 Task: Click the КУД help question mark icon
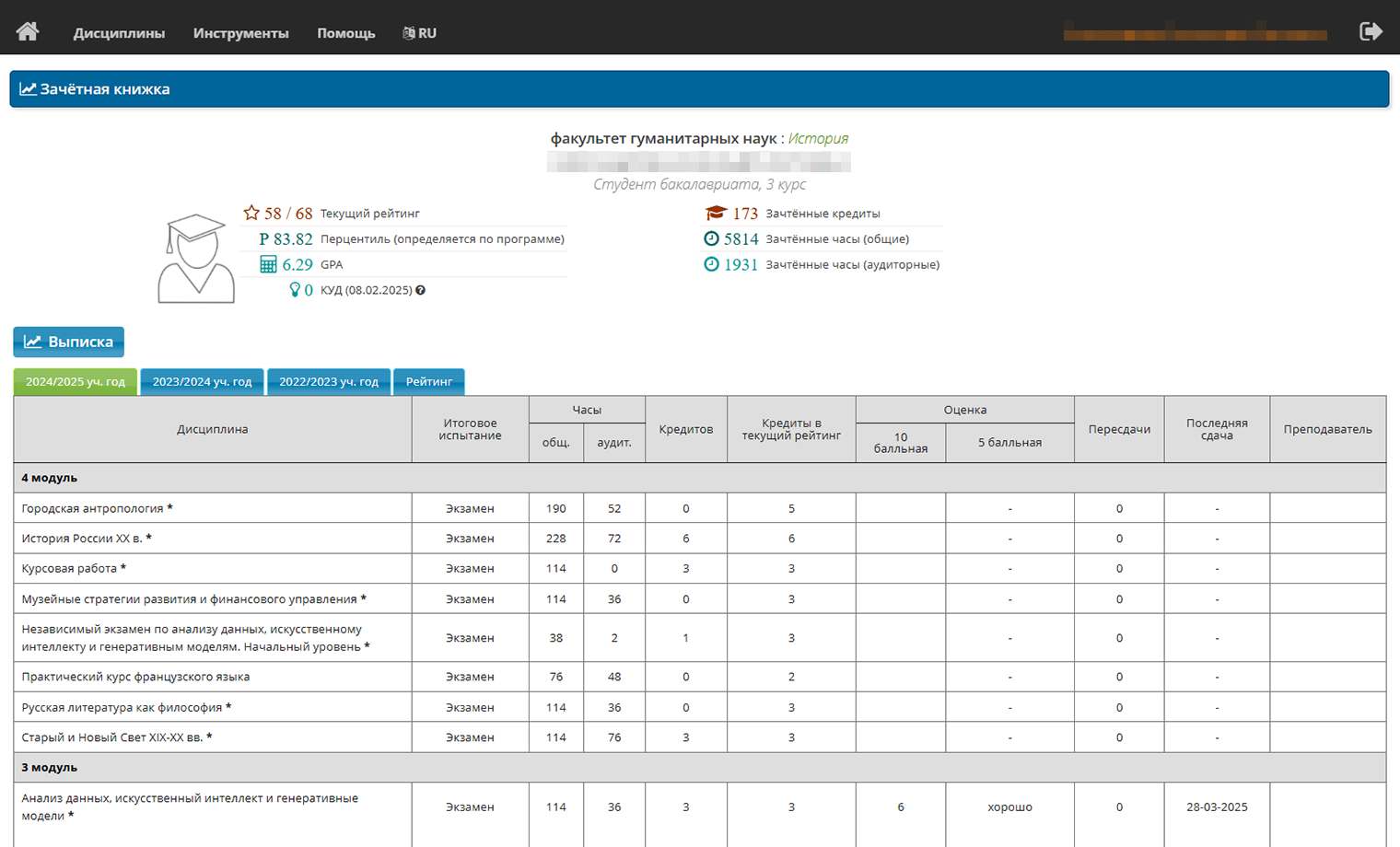coord(421,291)
